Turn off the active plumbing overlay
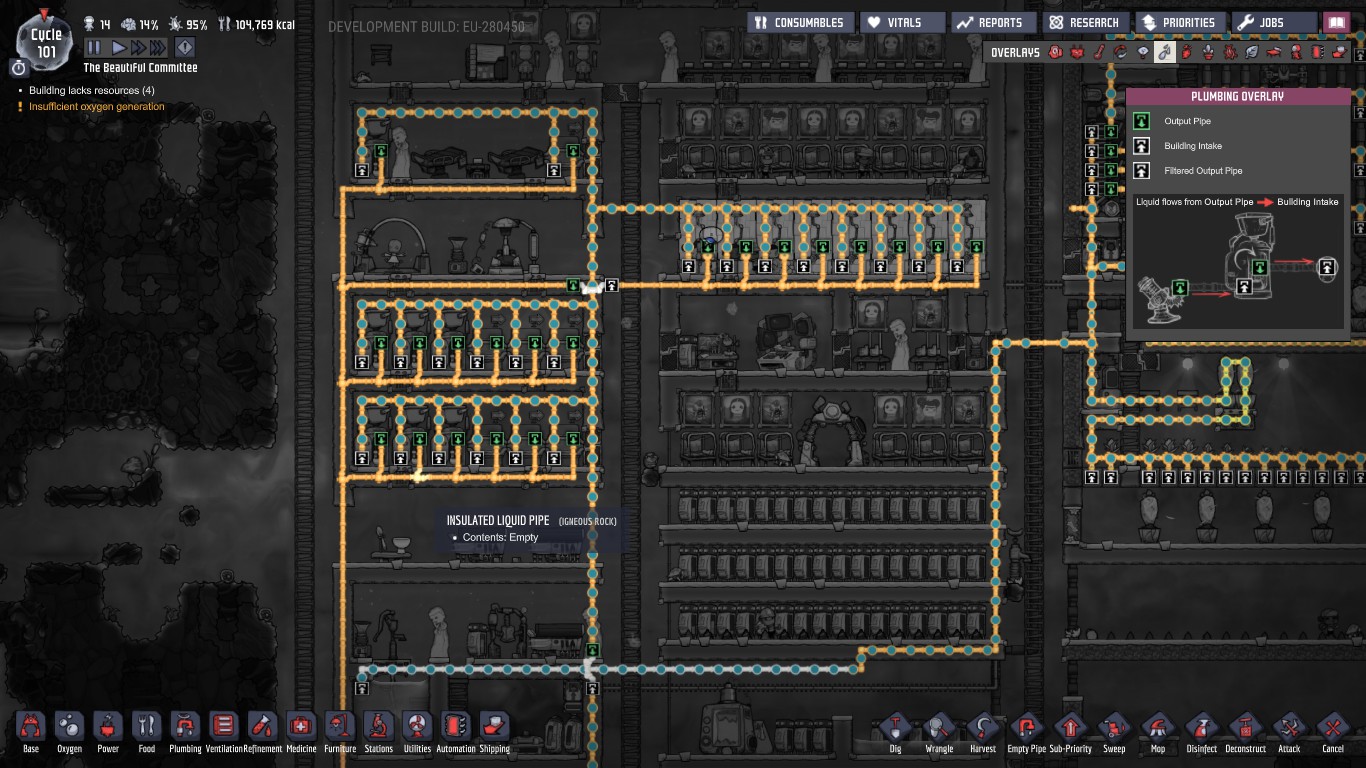Viewport: 1366px width, 768px height. [x=1164, y=52]
